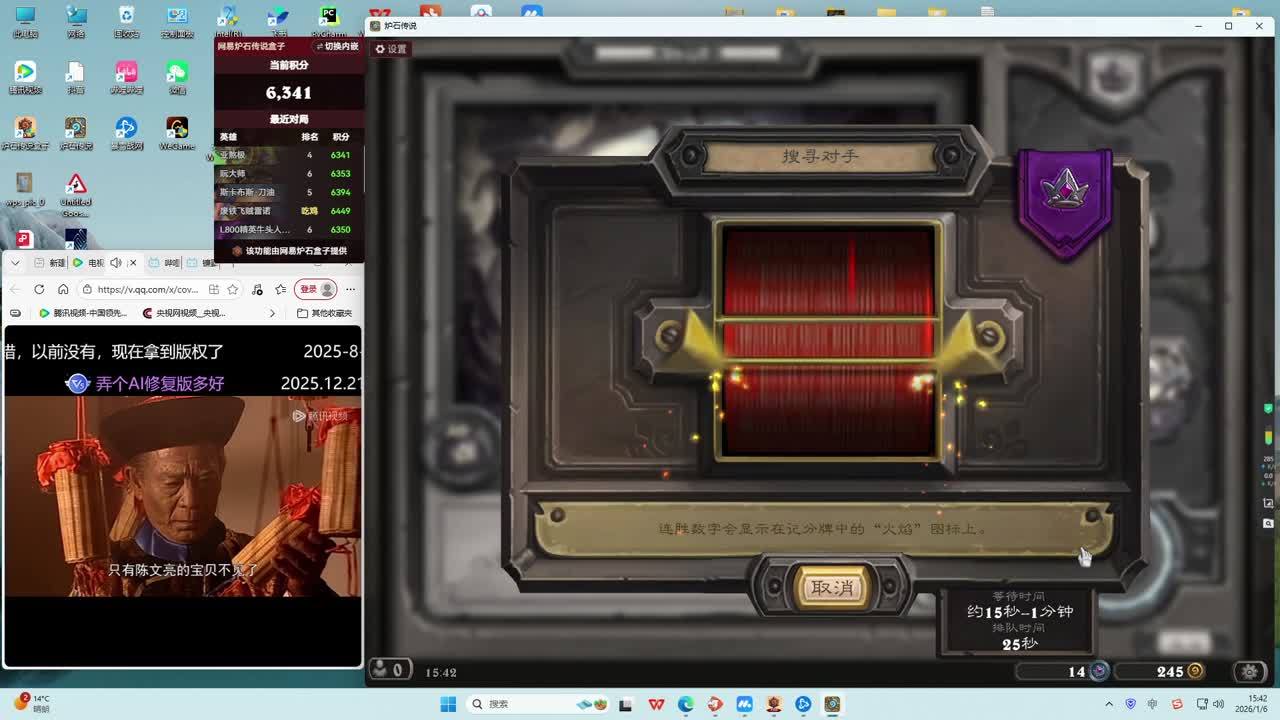
Task: Open the Windows Start menu
Action: pyautogui.click(x=447, y=704)
